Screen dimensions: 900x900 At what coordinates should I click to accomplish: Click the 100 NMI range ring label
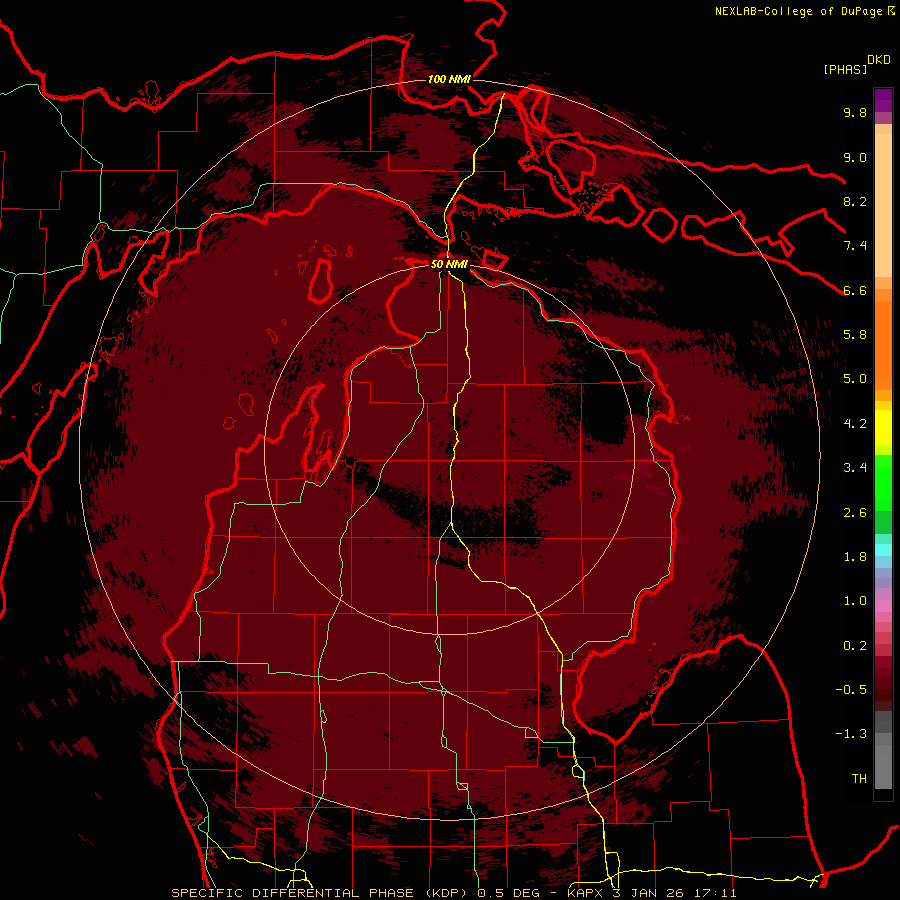click(x=449, y=79)
